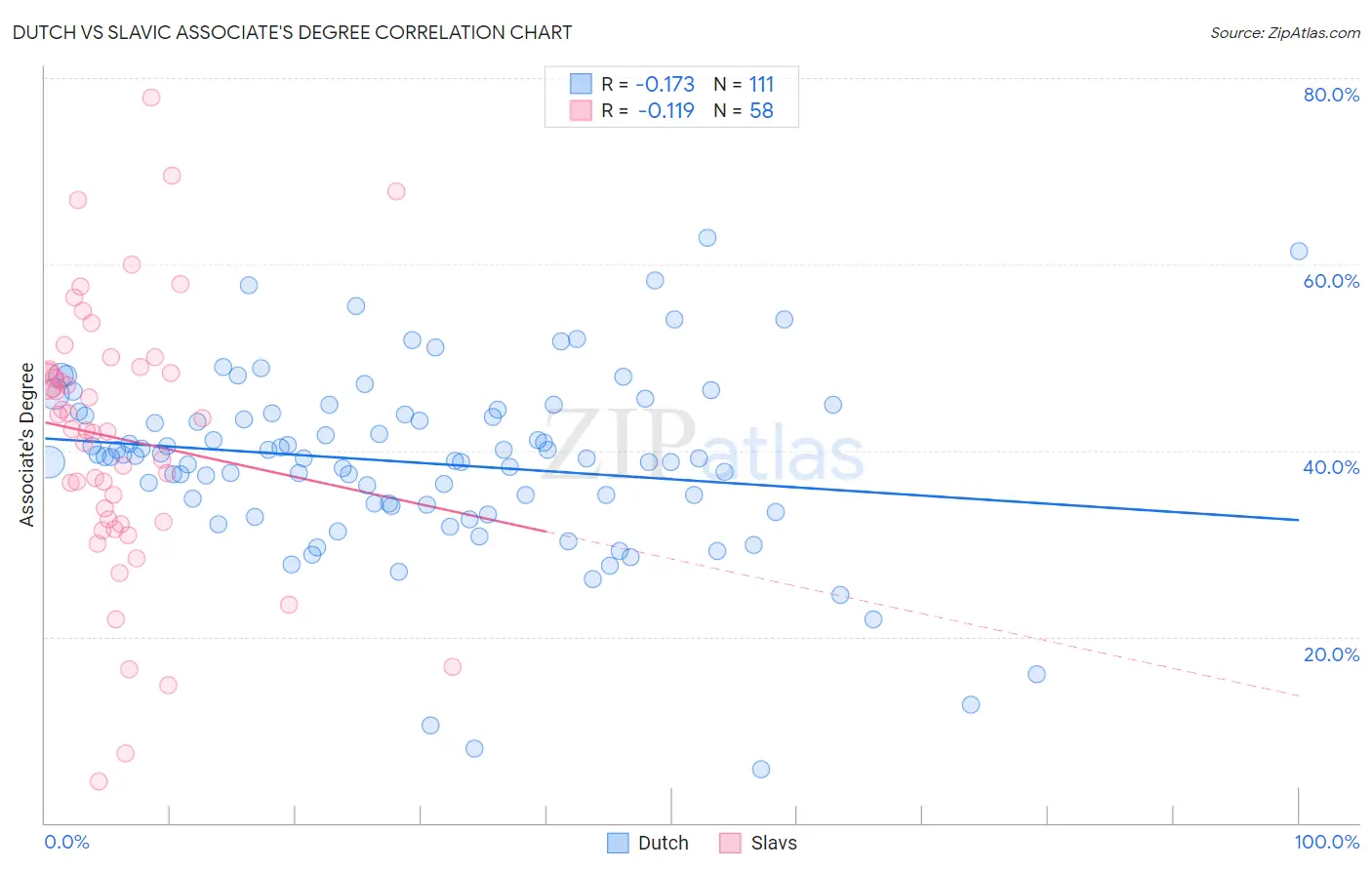This screenshot has width=1372, height=870.
Task: Click the Associate's Degree axis label
Action: [26, 445]
